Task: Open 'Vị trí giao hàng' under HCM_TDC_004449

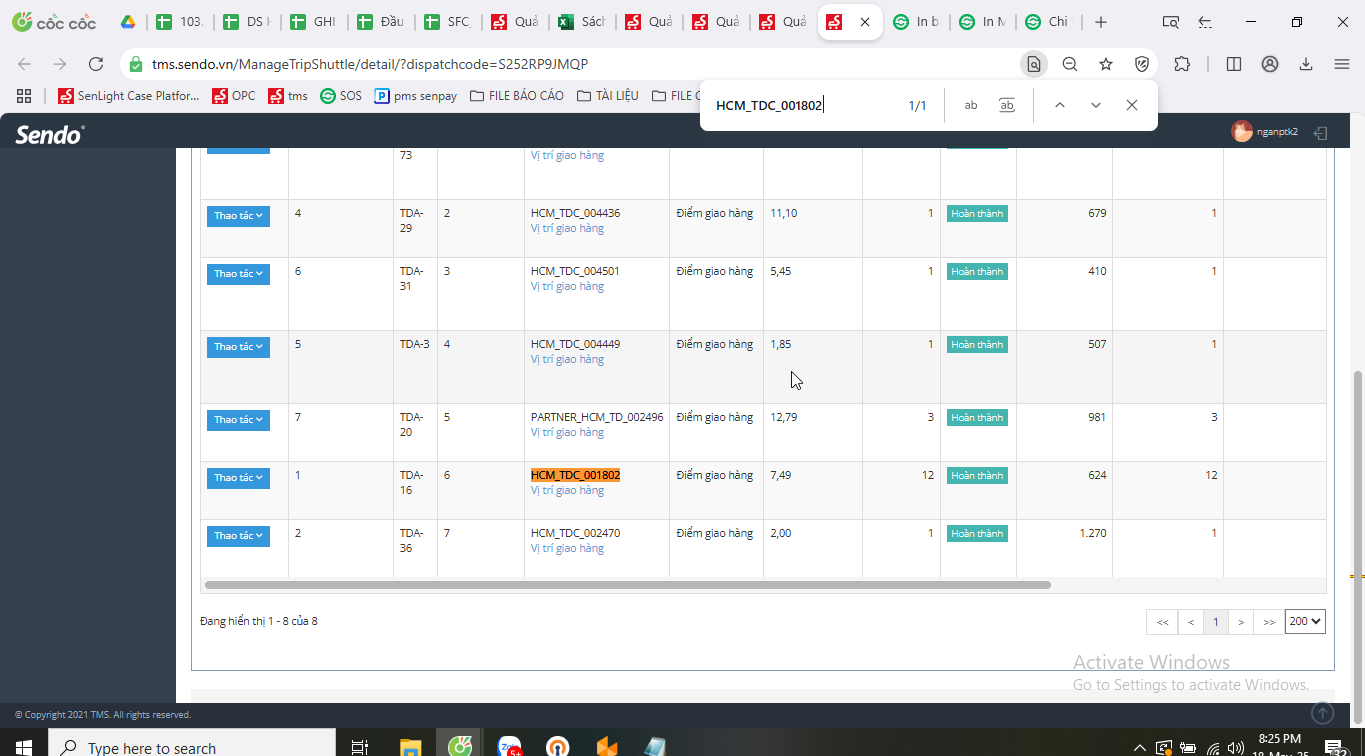Action: pyautogui.click(x=567, y=359)
